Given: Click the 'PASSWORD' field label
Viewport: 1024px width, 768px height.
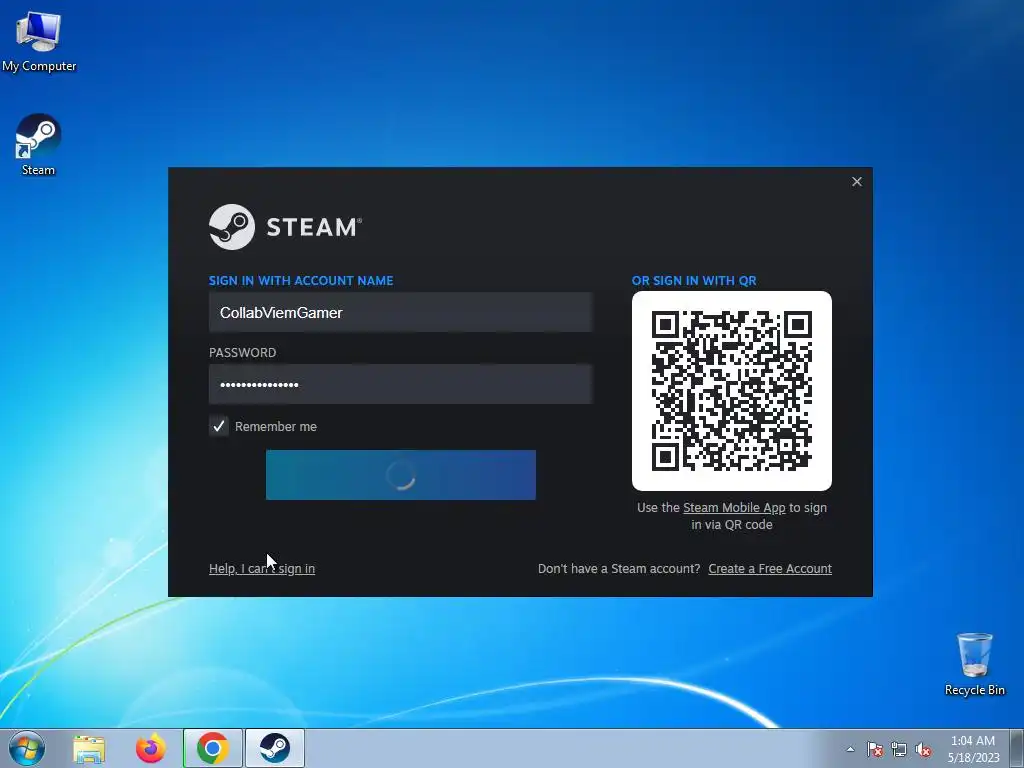Looking at the screenshot, I should click(x=242, y=353).
